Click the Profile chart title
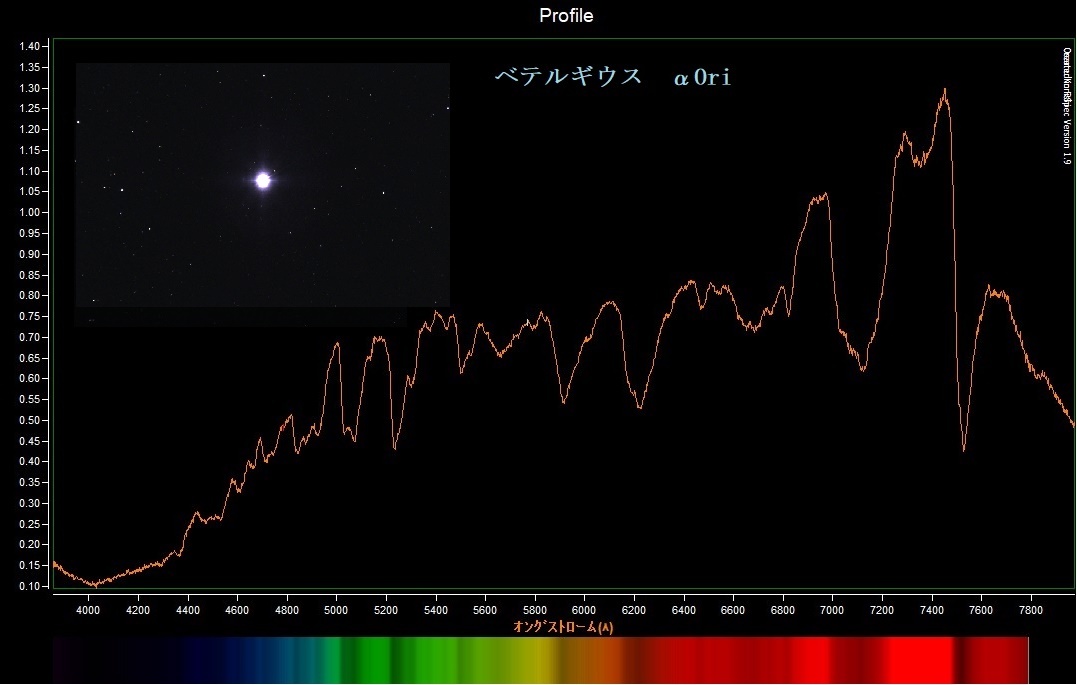1077x685 pixels. (x=566, y=15)
